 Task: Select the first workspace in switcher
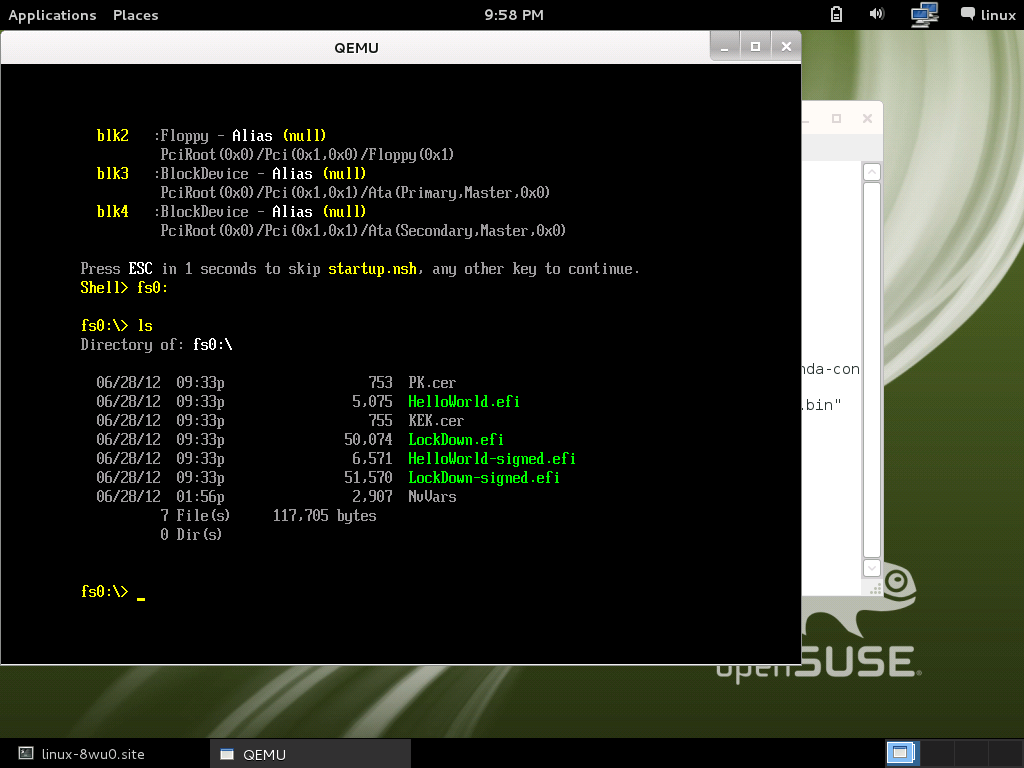pyautogui.click(x=901, y=752)
